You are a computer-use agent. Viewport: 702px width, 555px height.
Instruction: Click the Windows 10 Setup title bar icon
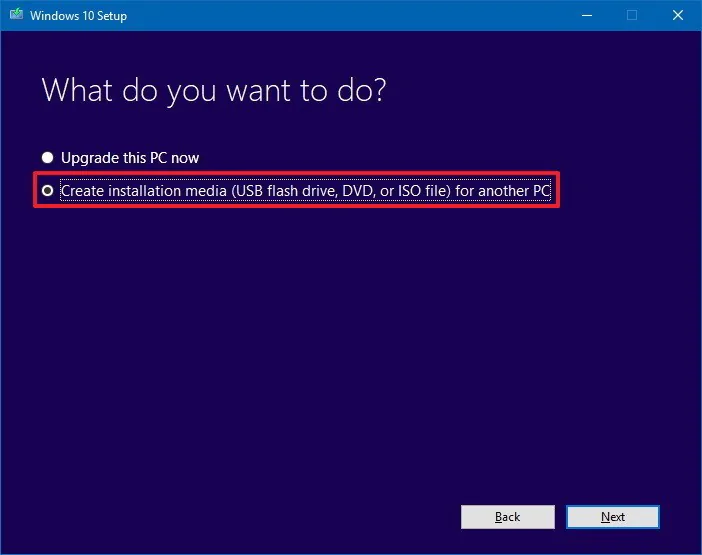pyautogui.click(x=17, y=15)
